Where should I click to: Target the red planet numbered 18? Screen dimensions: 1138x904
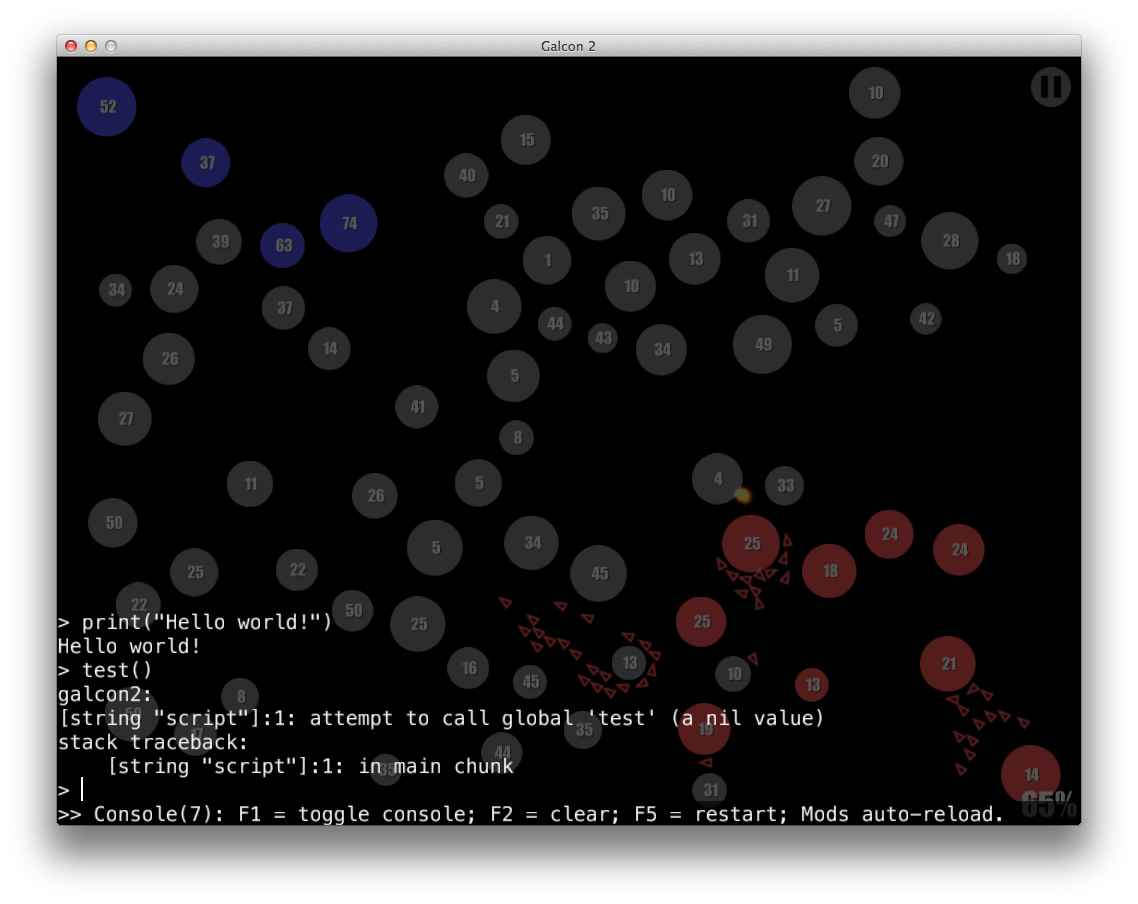pos(830,571)
